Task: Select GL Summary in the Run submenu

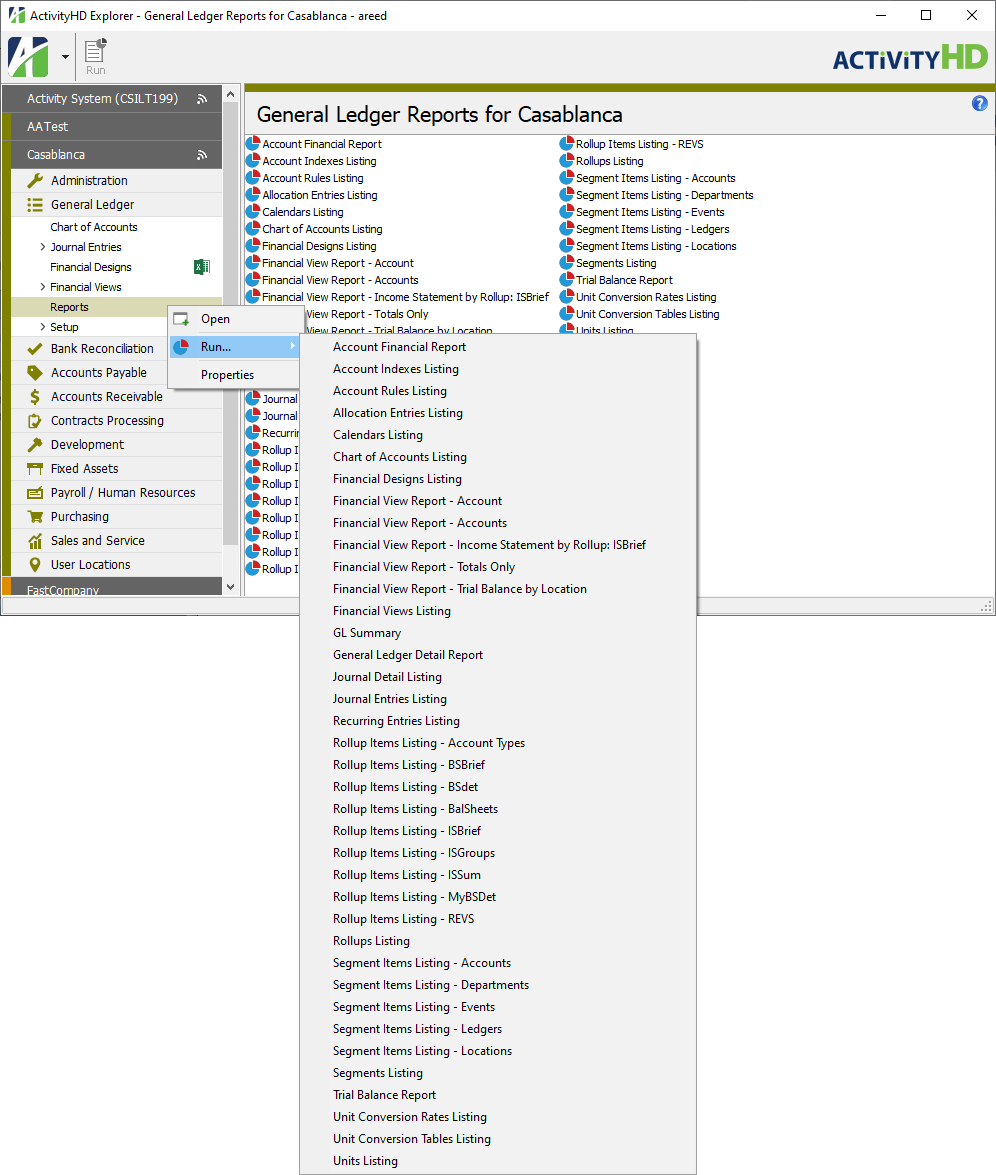Action: coord(367,633)
